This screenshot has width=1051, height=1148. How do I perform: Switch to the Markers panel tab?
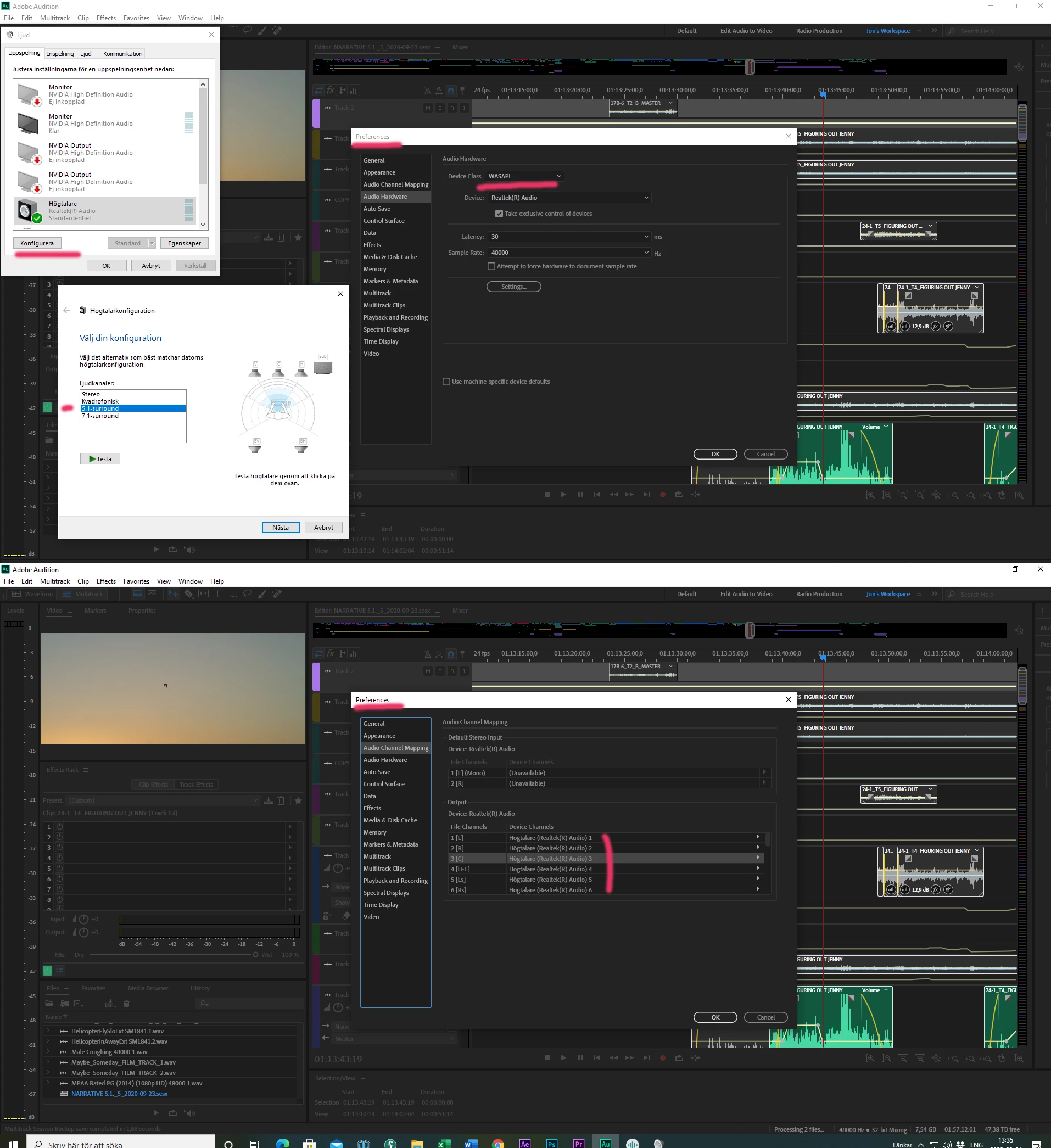click(x=95, y=611)
